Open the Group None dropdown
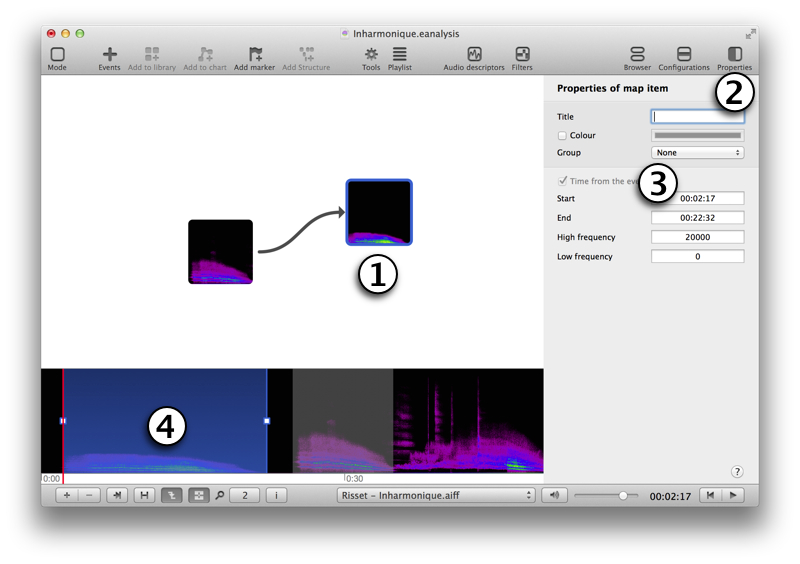This screenshot has height=564, width=800. tap(697, 153)
